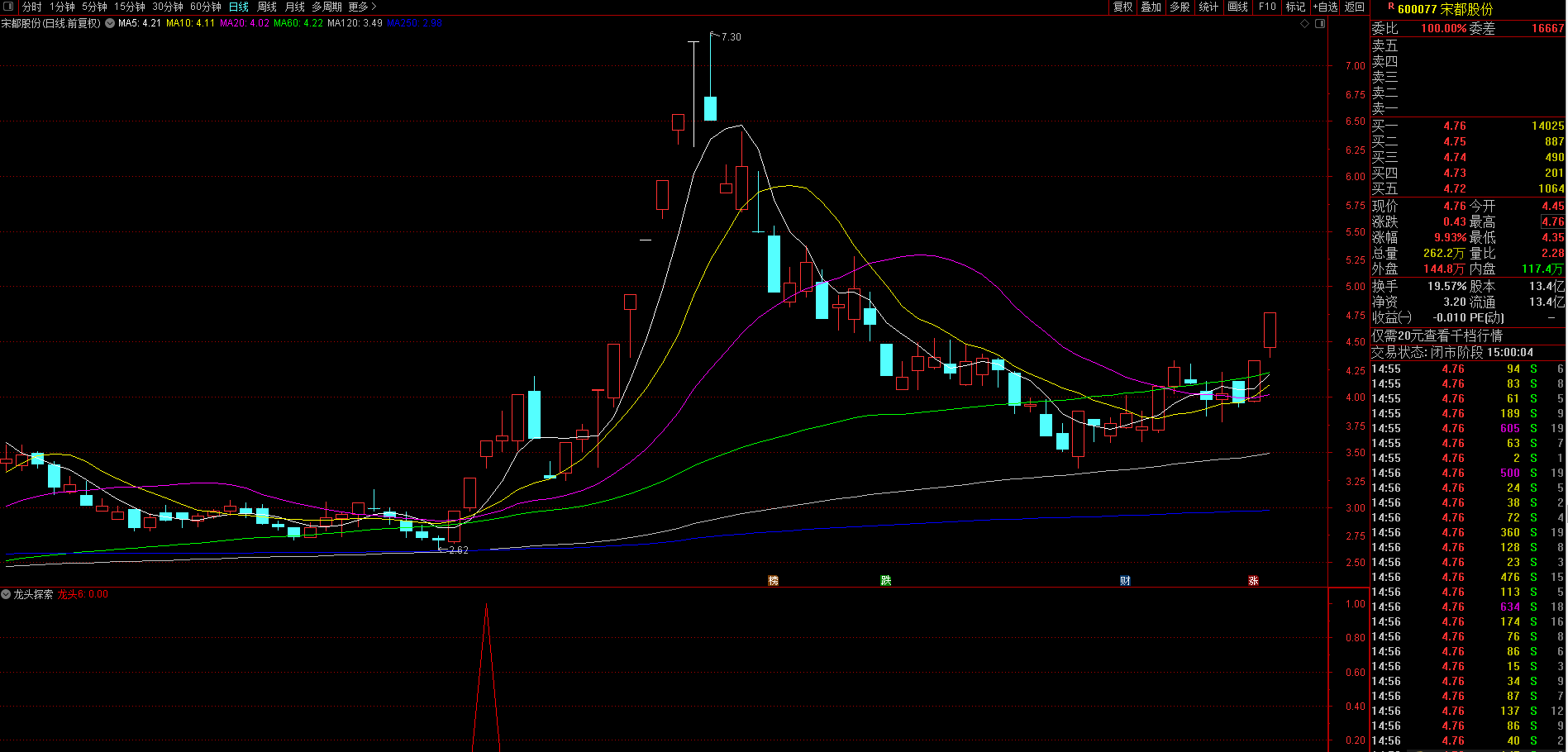This screenshot has width=1568, height=752.
Task: Toggle the left sidebar panel icon
Action: click(x=8, y=7)
